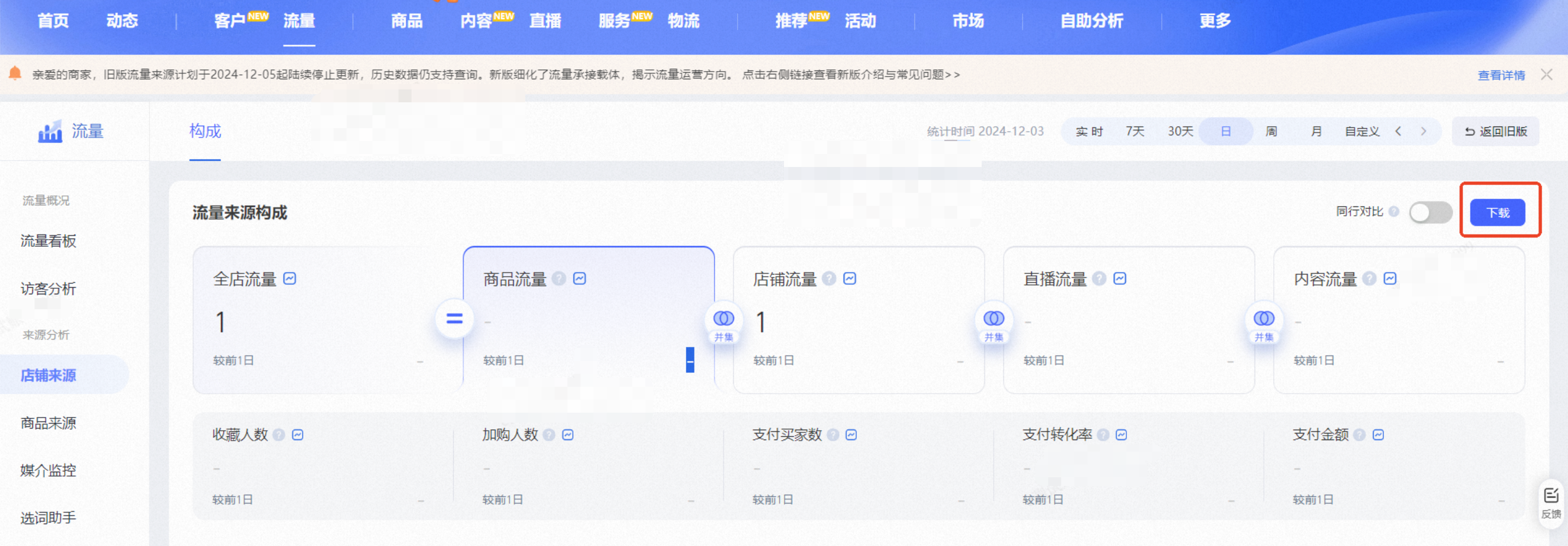This screenshot has width=1568, height=546.
Task: Go to previous date with left chevron
Action: pyautogui.click(x=1399, y=131)
